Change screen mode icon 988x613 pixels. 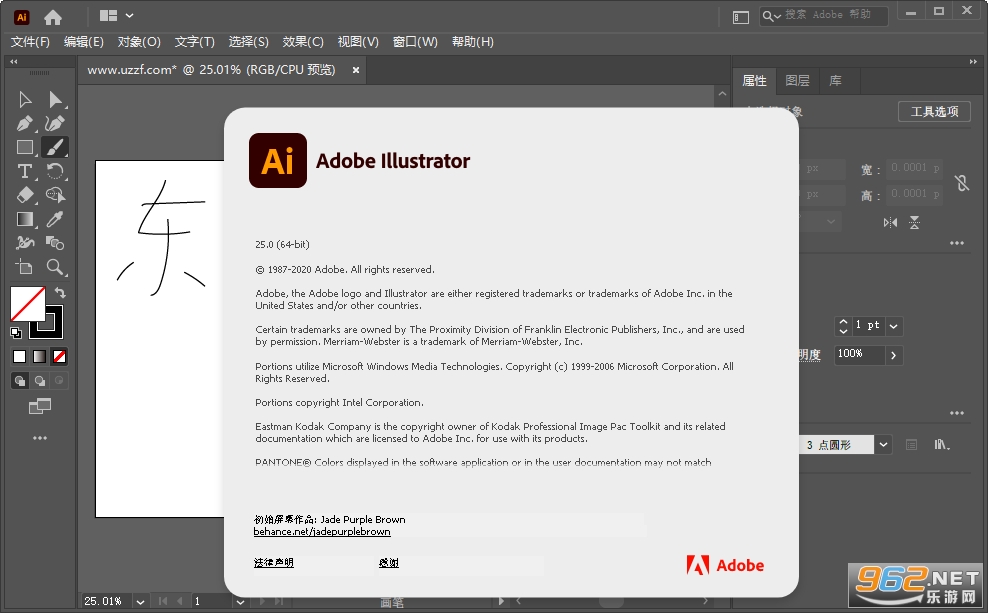(40, 407)
